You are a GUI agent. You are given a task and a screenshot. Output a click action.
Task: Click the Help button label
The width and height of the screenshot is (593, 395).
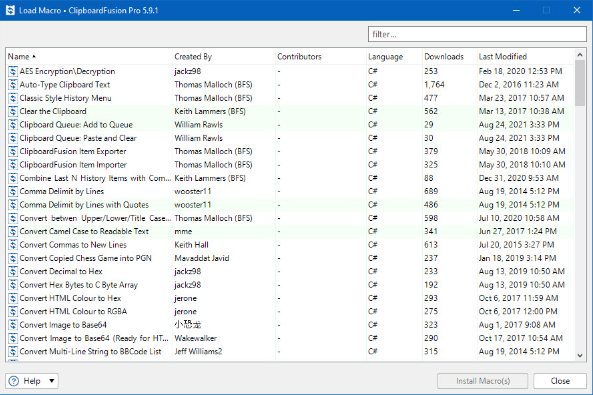click(x=32, y=381)
